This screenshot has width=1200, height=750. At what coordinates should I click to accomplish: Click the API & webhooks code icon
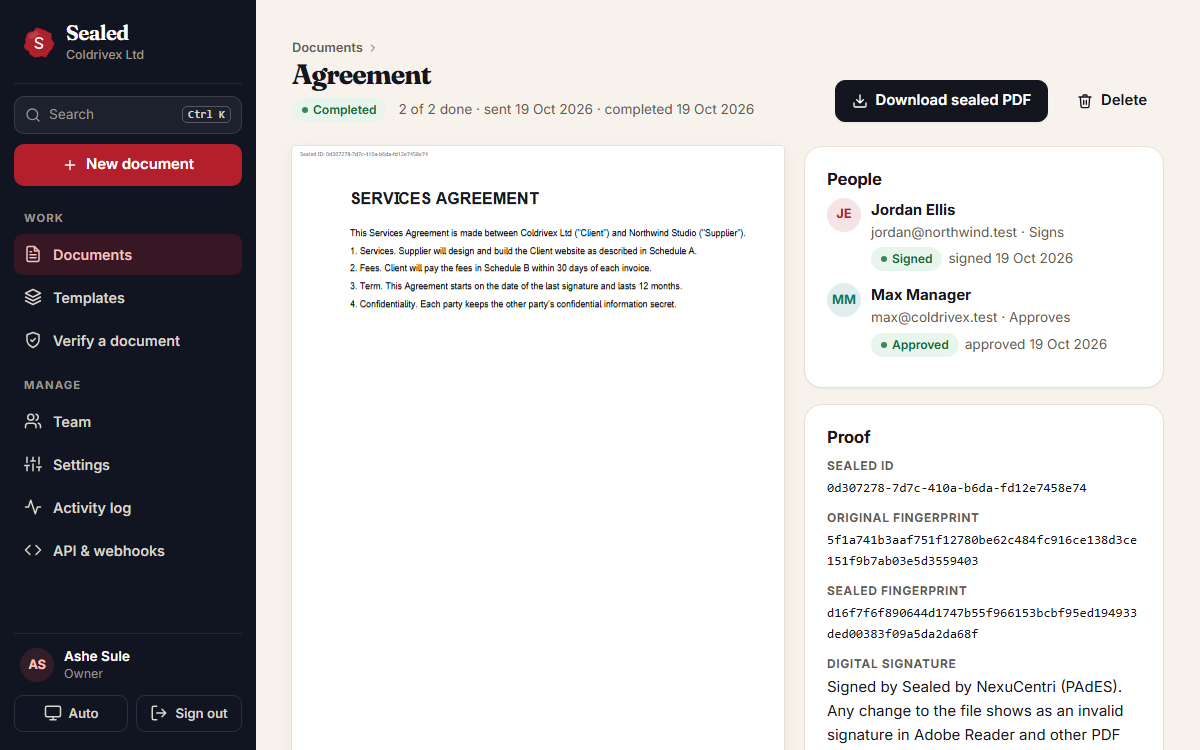click(x=33, y=551)
